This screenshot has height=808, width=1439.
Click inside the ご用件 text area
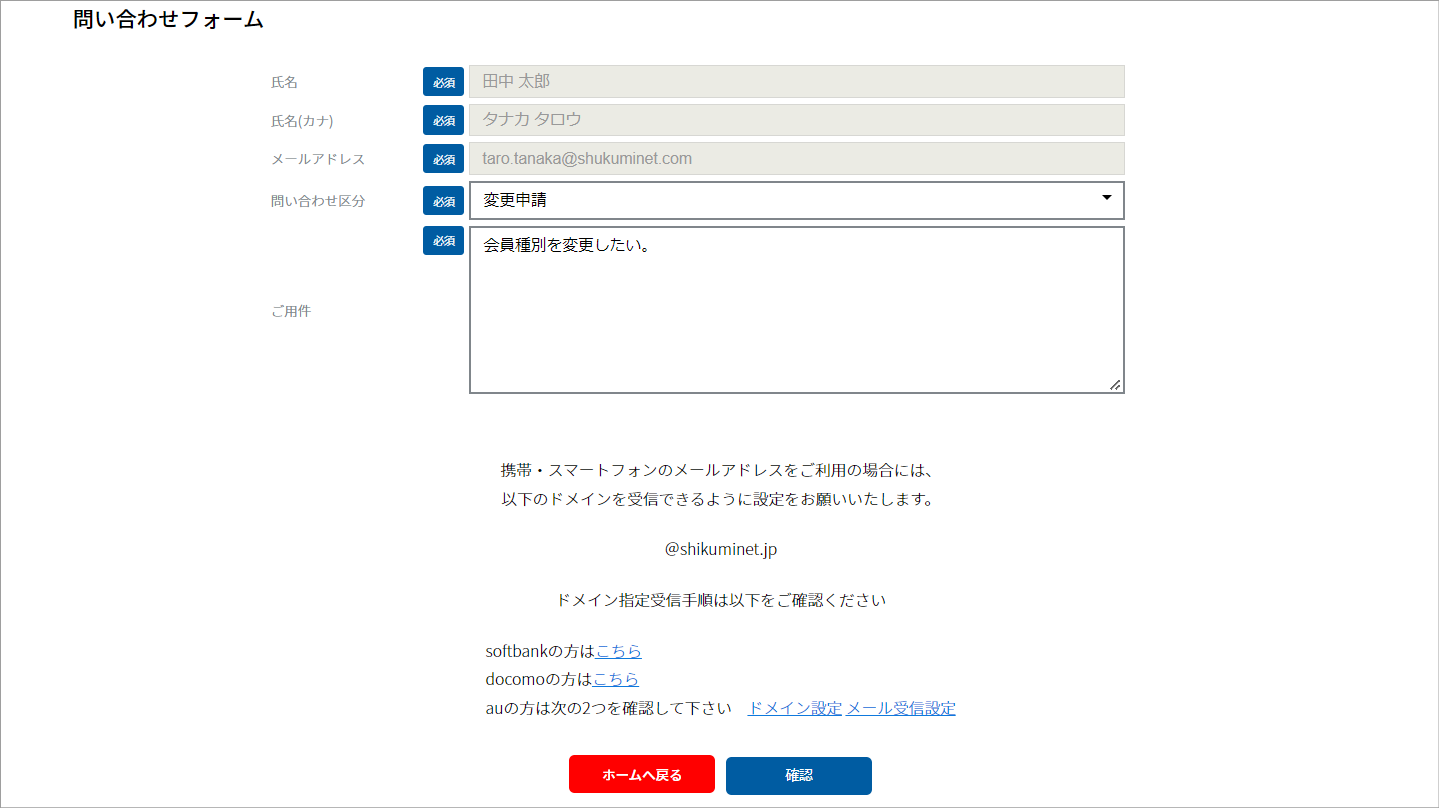point(796,310)
